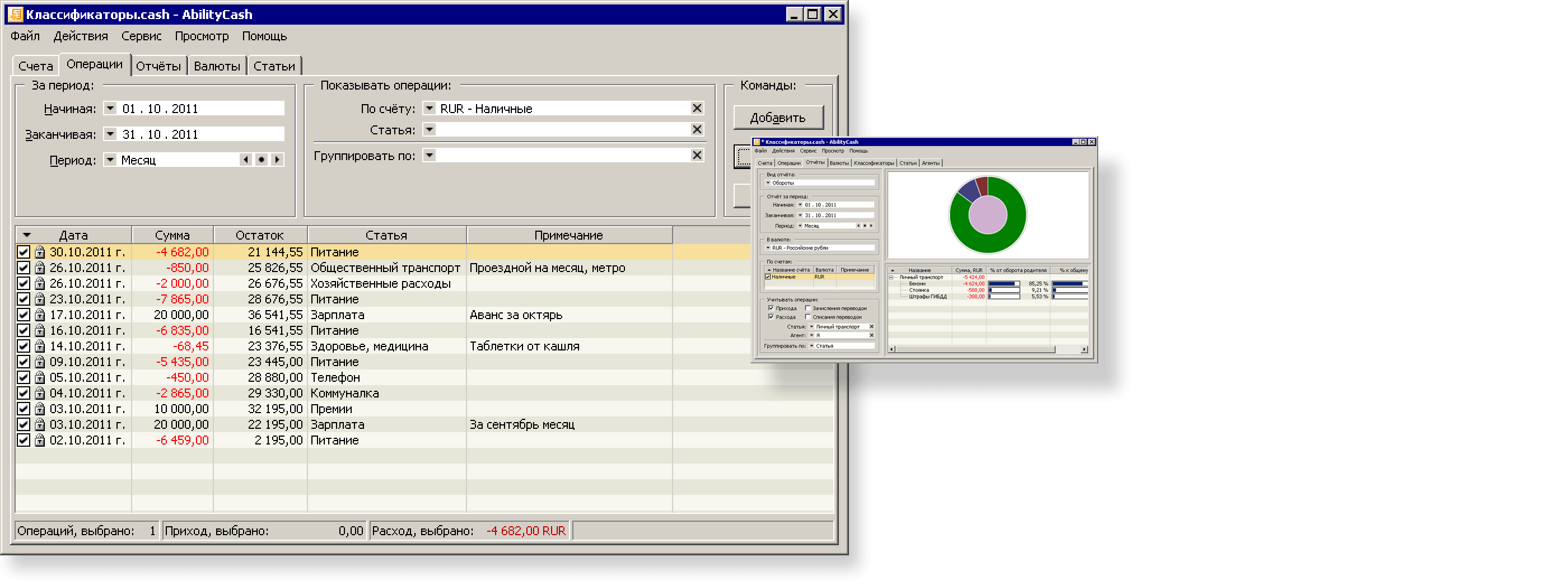Collapse the Личный транспорт tree node

891,277
